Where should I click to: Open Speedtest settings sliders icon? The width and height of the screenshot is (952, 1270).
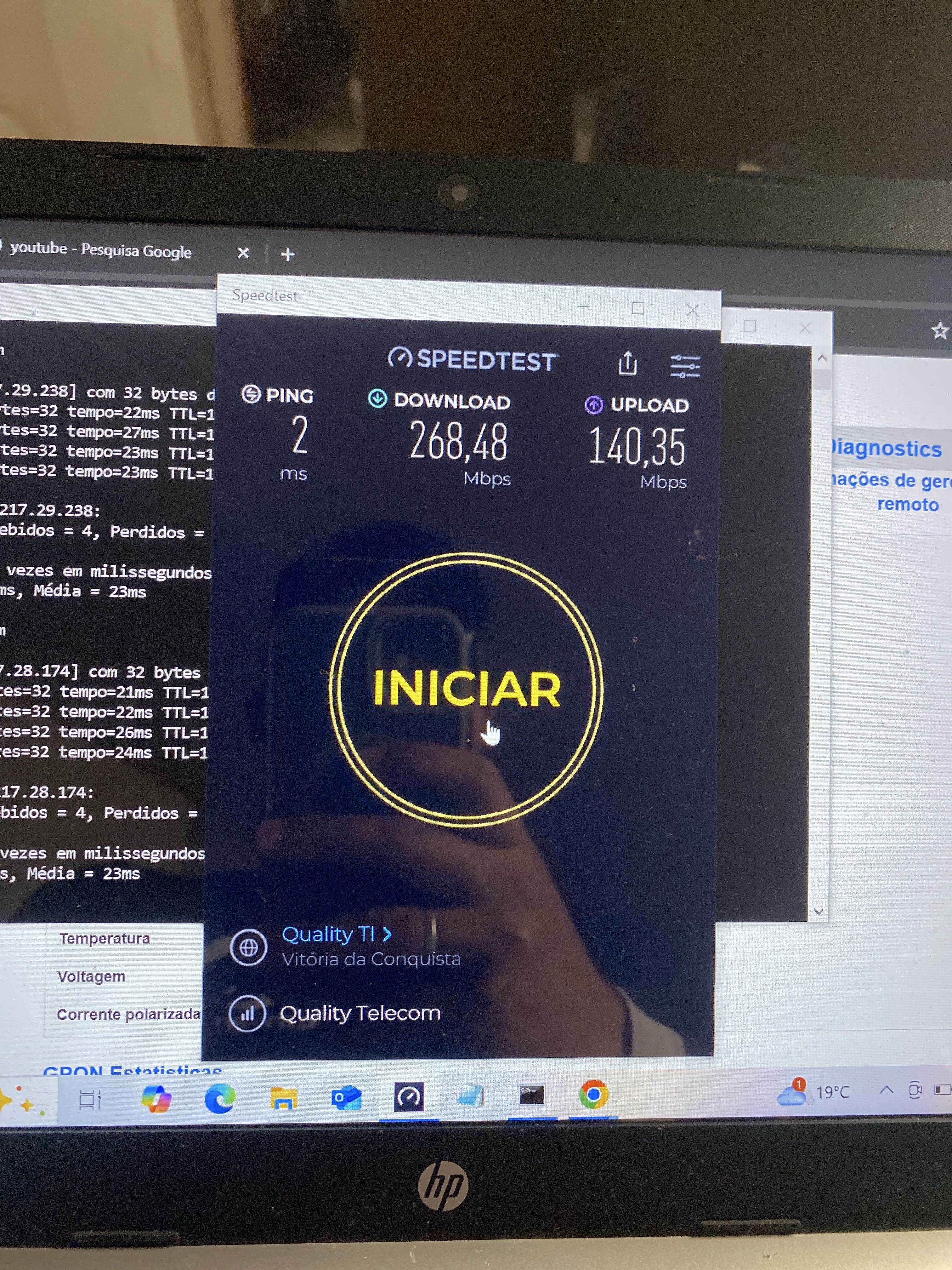coord(685,366)
